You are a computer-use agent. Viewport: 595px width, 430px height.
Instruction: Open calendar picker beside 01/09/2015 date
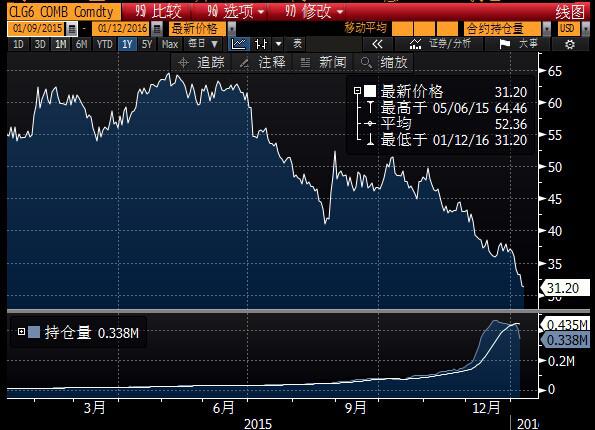(71, 29)
